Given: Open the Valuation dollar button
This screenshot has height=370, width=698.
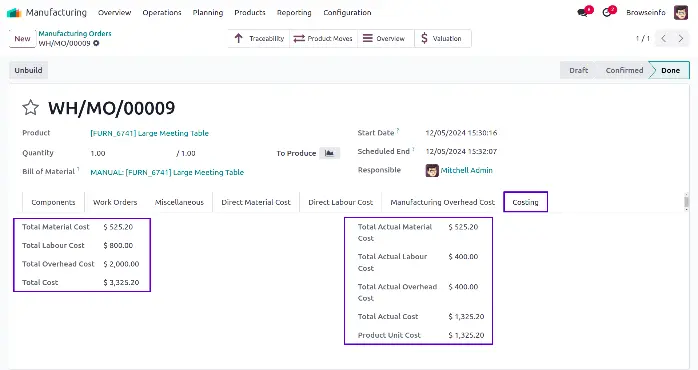Looking at the screenshot, I should click(442, 38).
